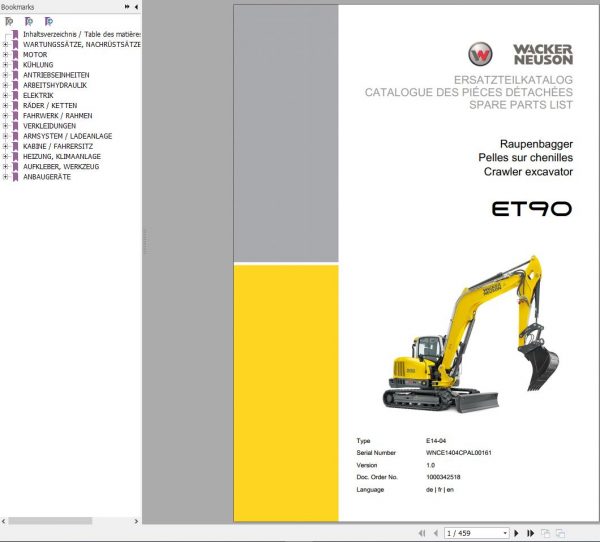Screen dimensions: 600x542
Task: Expand the FAHRWERK / RAHMEN bookmark node
Action: coord(5,116)
